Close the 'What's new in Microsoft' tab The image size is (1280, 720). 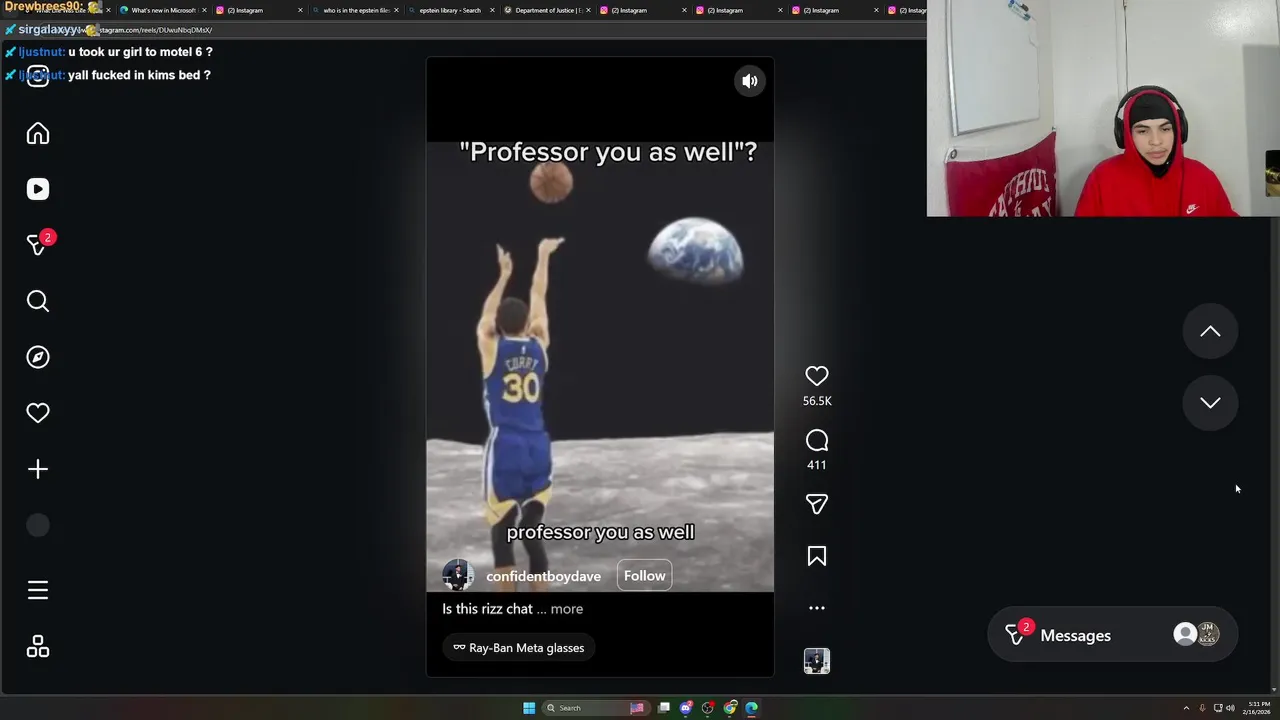[204, 10]
